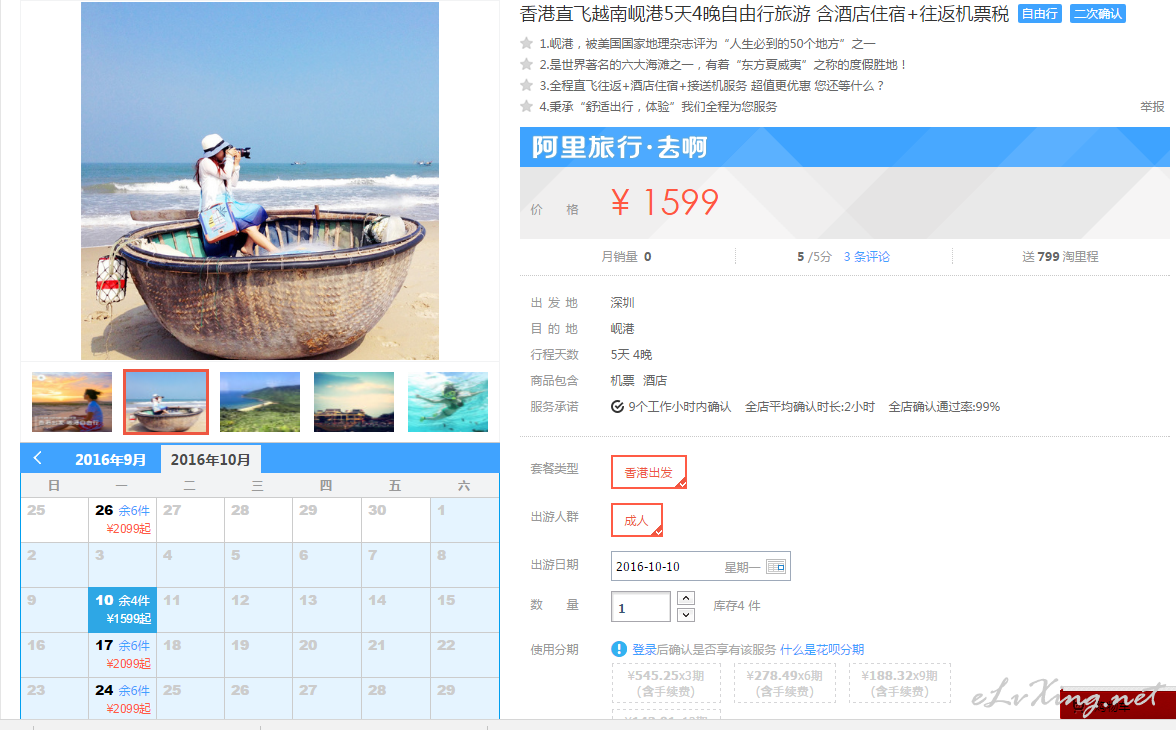1176x730 pixels.
Task: Choose the ¥545.25x3期 installment plan
Action: point(666,683)
